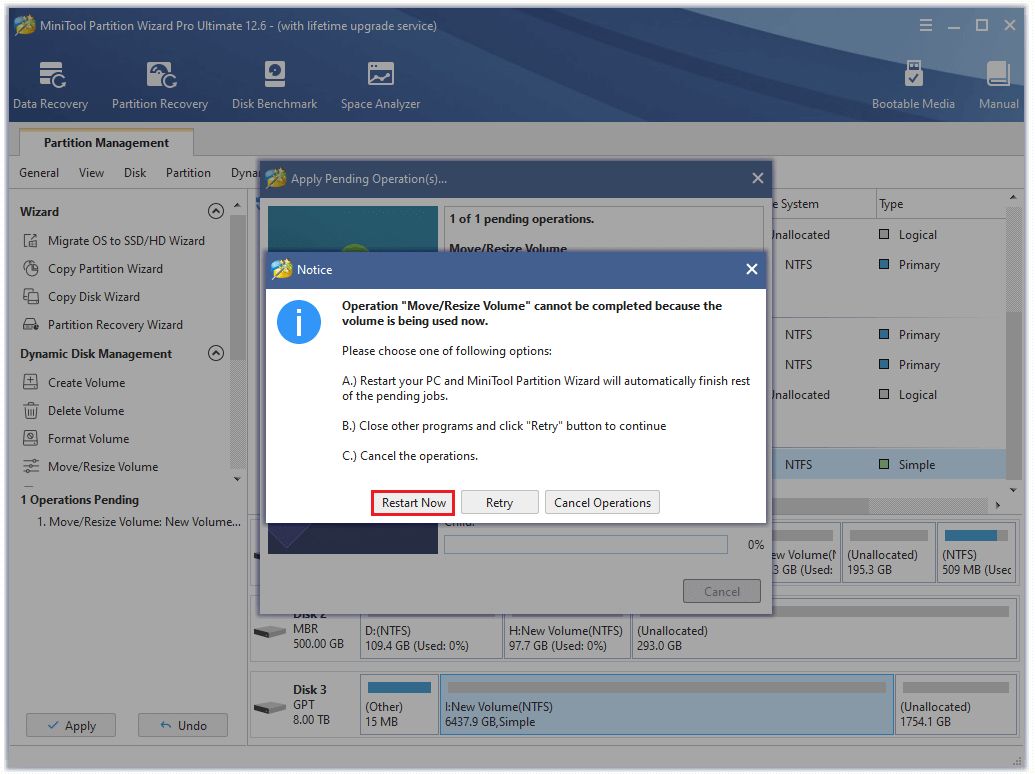The height and width of the screenshot is (774, 1035).
Task: Click the Disk 2 drive icon
Action: click(x=270, y=631)
